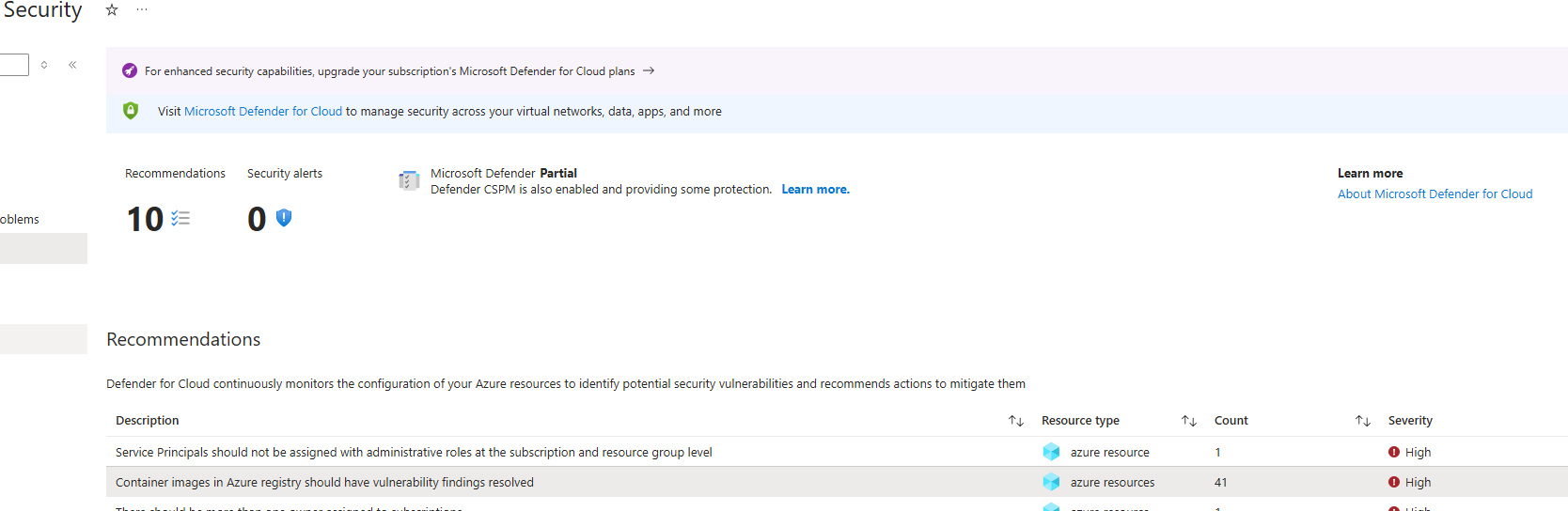Sort recommendations by Description column arrows

(x=1015, y=421)
